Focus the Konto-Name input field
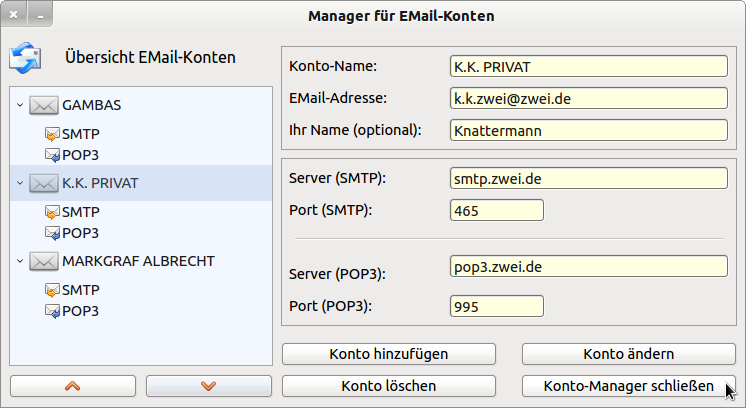 pyautogui.click(x=588, y=67)
